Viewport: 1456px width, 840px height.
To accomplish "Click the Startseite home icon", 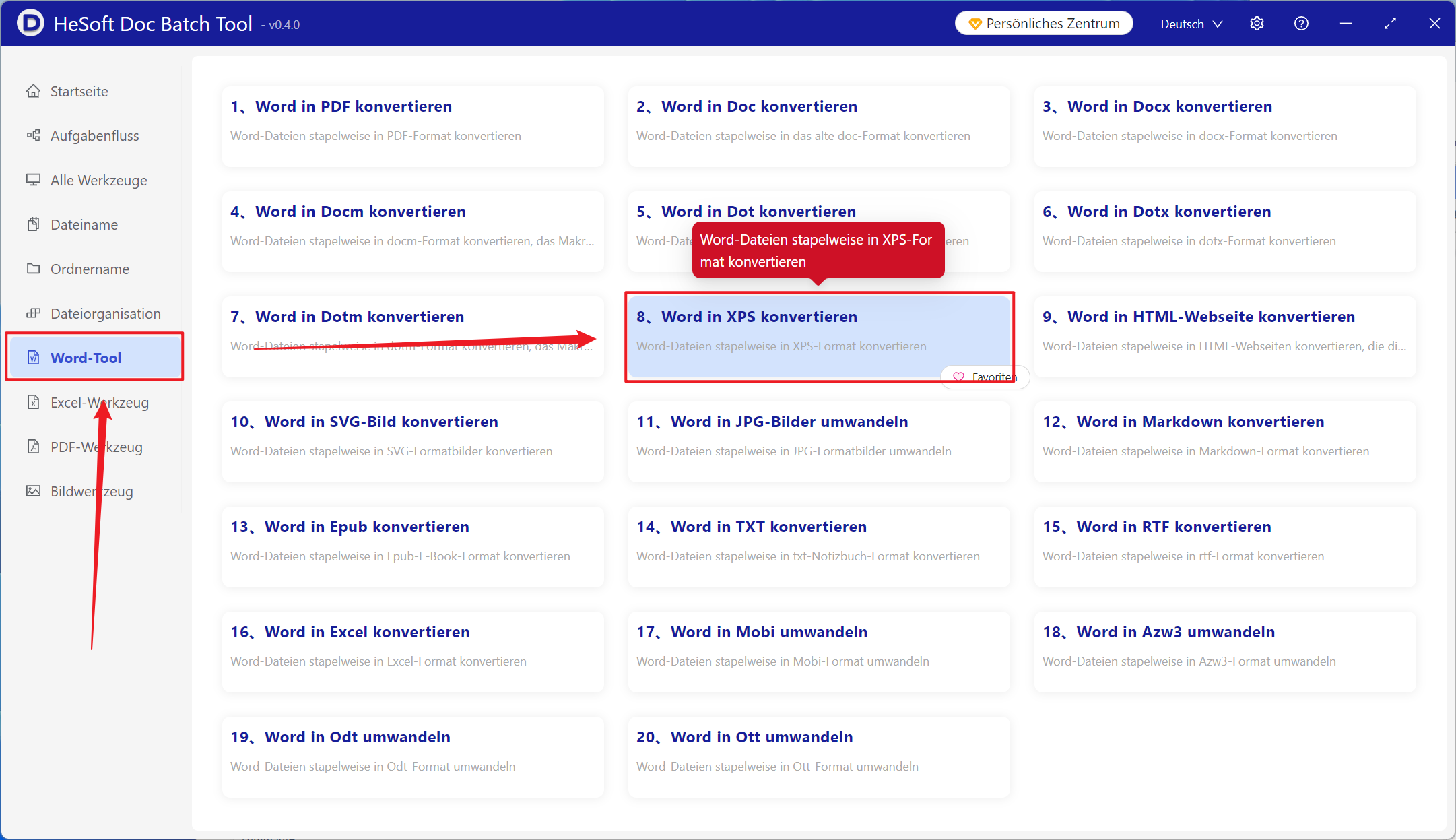I will click(33, 91).
